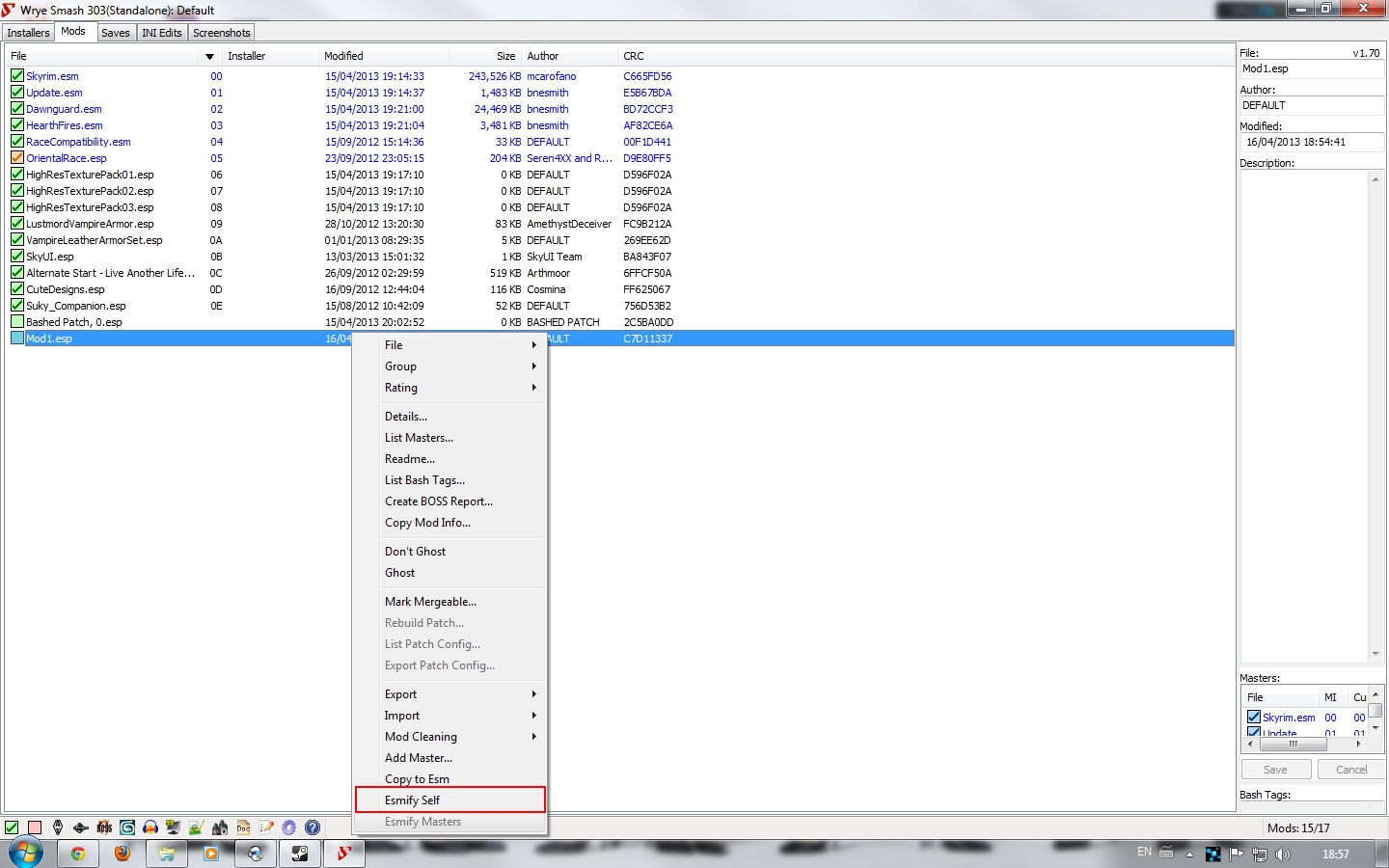The width and height of the screenshot is (1389, 868).
Task: Choose Add Master... menu entry
Action: [x=450, y=758]
